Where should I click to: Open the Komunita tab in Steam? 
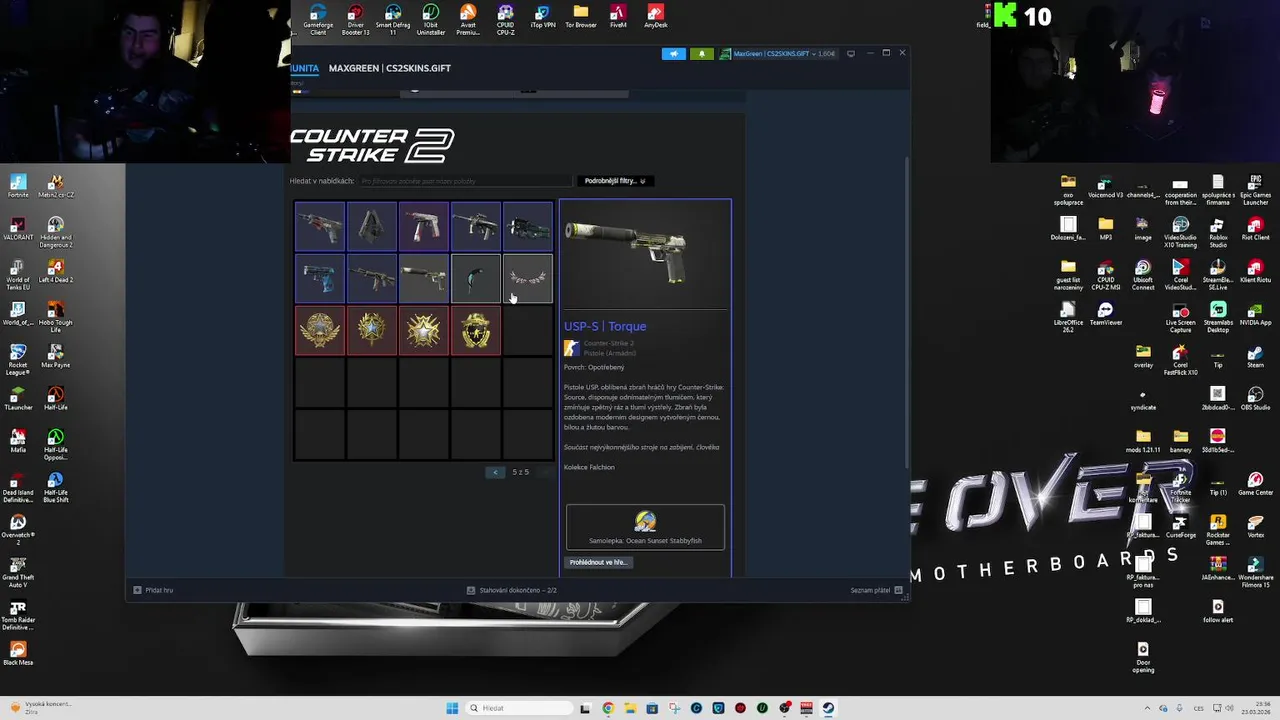pyautogui.click(x=304, y=68)
